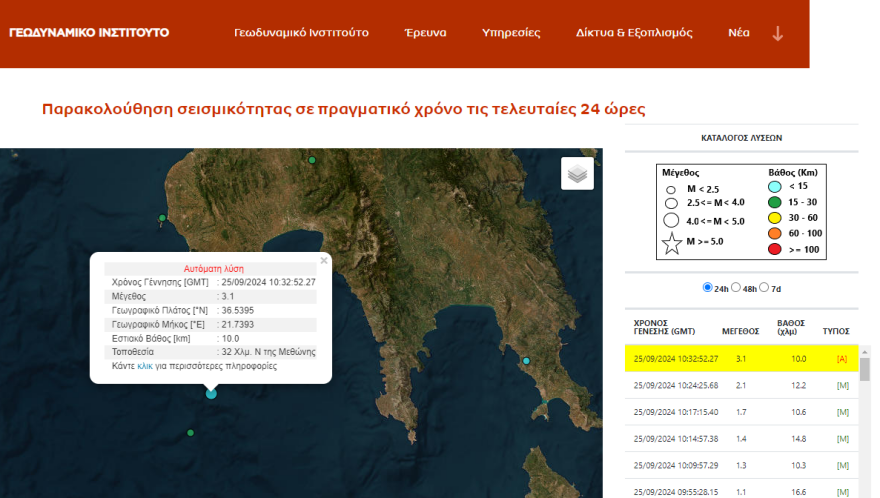Select the 48h time range radio
The height and width of the screenshot is (498, 880).
(736, 287)
